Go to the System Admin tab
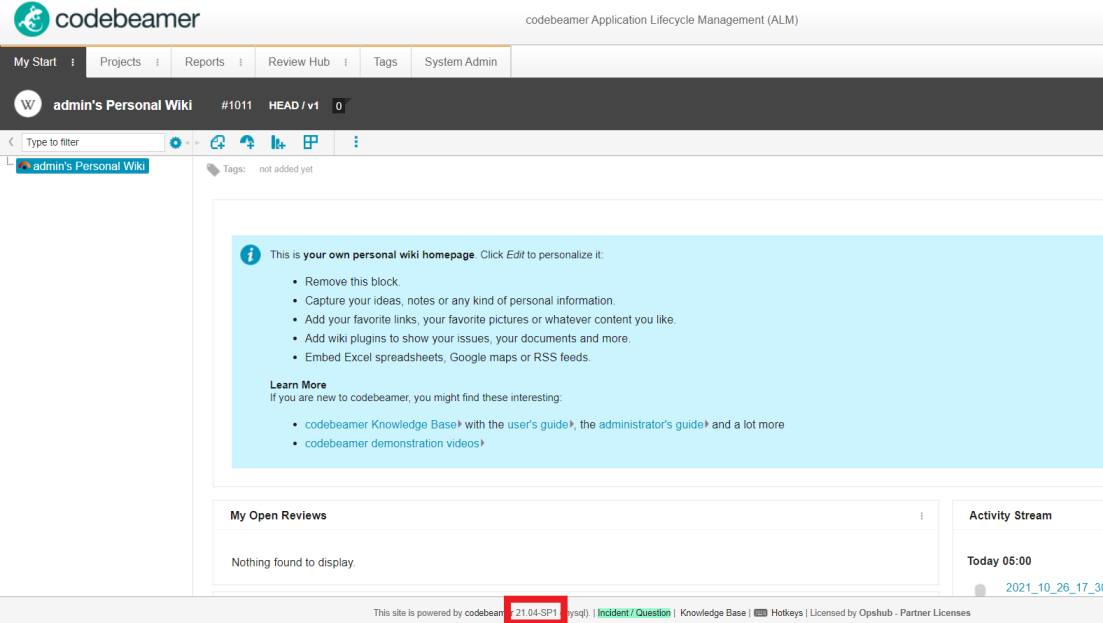The height and width of the screenshot is (623, 1103). pos(460,62)
